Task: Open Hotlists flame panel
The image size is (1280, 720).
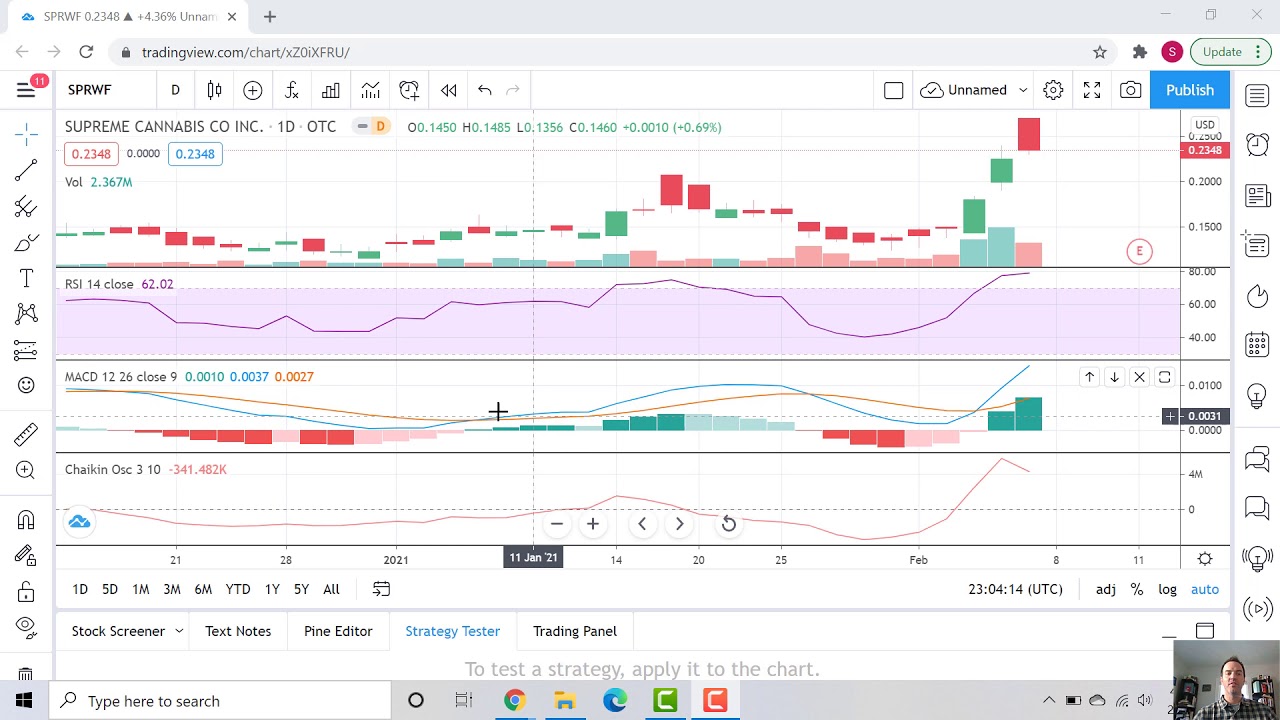Action: (1257, 296)
